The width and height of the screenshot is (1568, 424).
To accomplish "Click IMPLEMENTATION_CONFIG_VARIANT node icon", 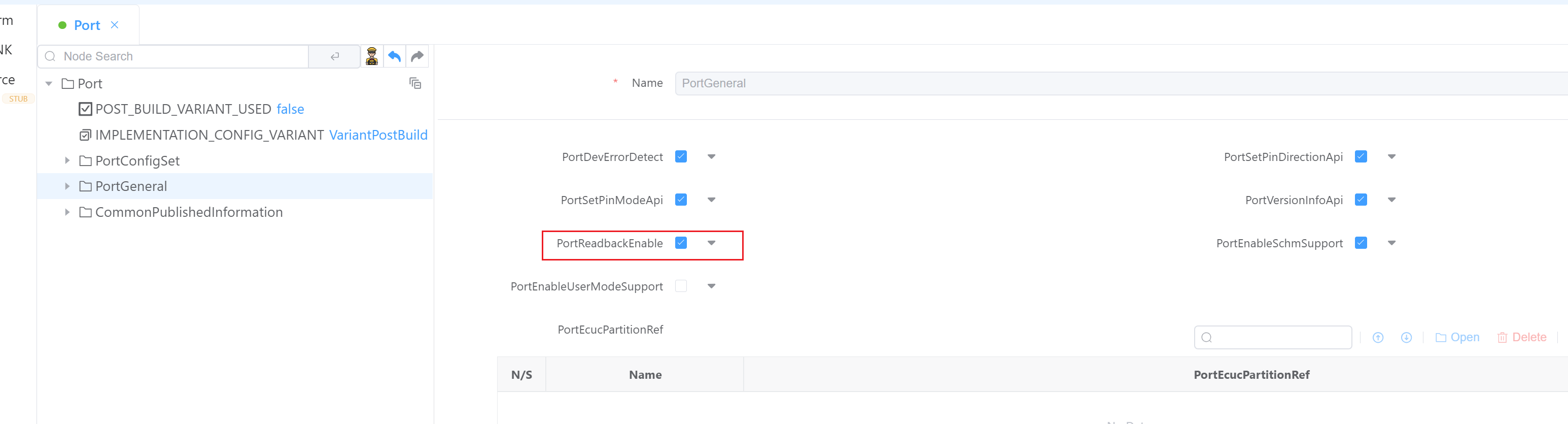I will coord(85,135).
